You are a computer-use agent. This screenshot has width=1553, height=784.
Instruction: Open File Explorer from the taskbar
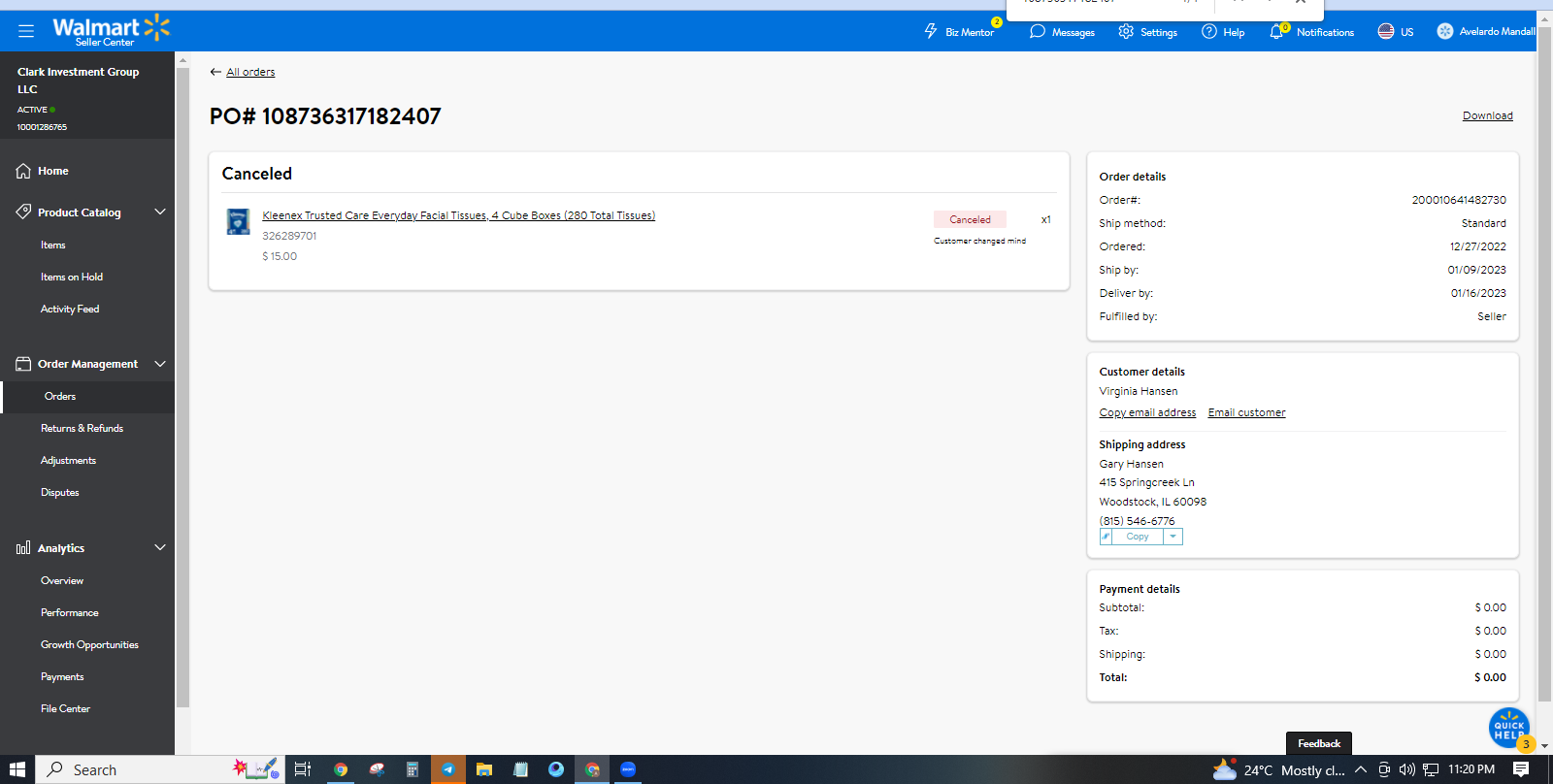click(x=484, y=769)
